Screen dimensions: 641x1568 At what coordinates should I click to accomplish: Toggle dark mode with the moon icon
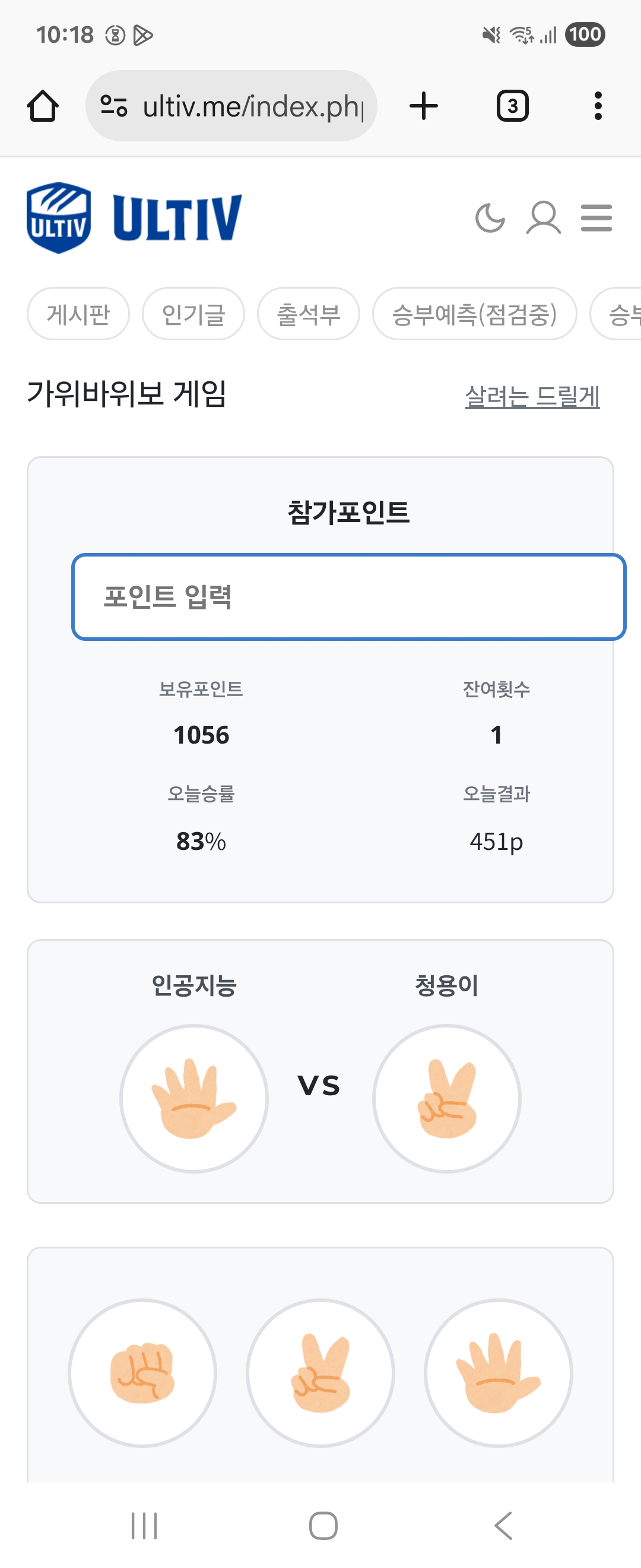490,218
